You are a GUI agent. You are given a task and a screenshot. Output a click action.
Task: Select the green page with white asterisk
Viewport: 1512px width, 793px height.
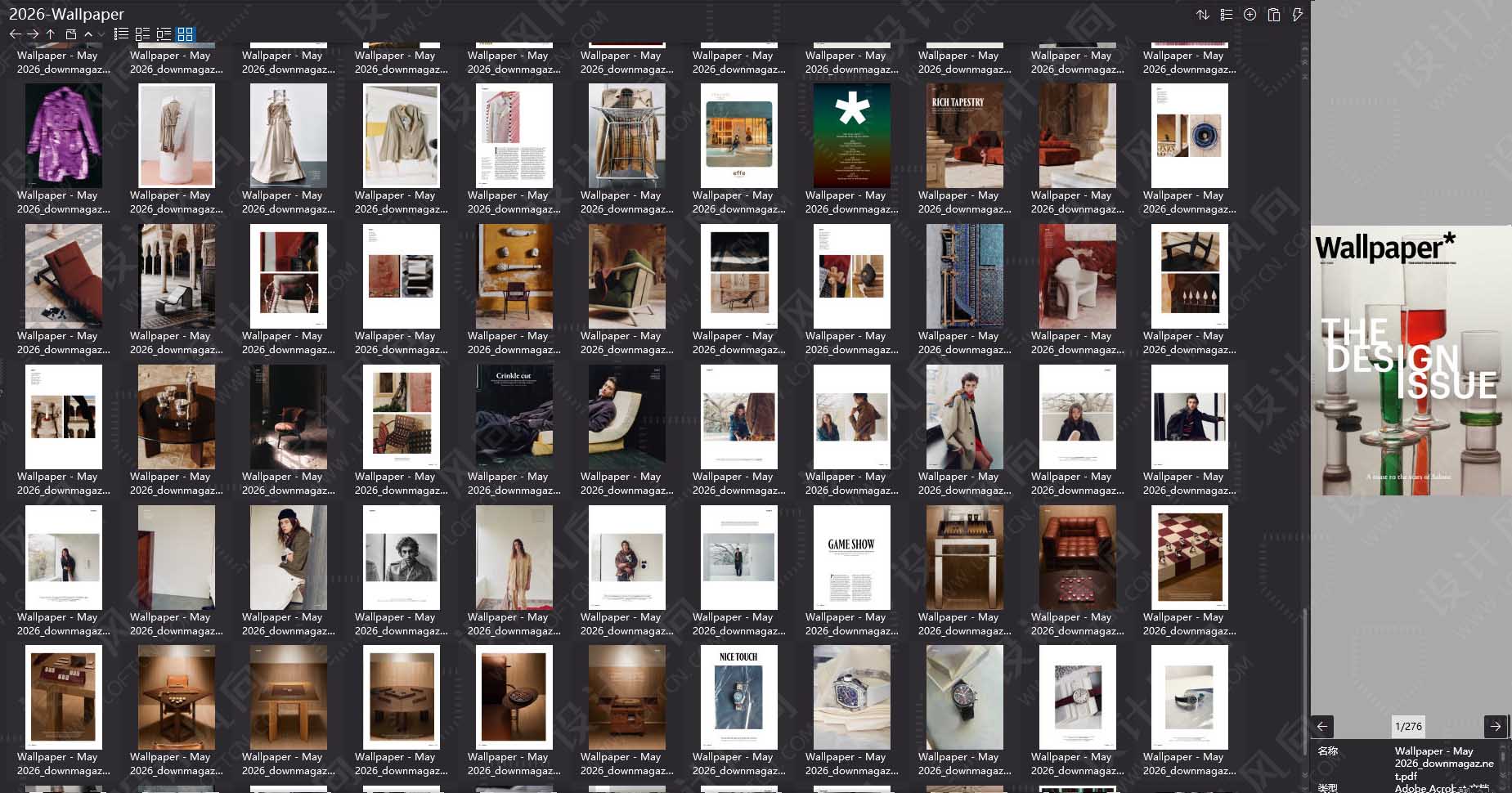point(852,136)
